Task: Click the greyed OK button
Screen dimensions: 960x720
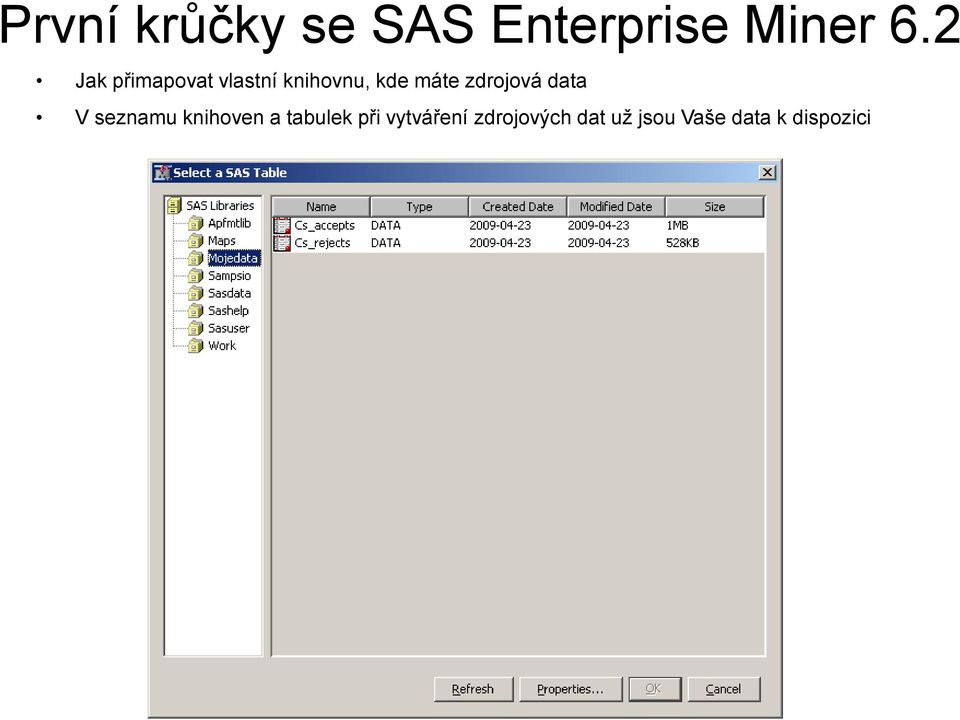Action: (x=654, y=689)
